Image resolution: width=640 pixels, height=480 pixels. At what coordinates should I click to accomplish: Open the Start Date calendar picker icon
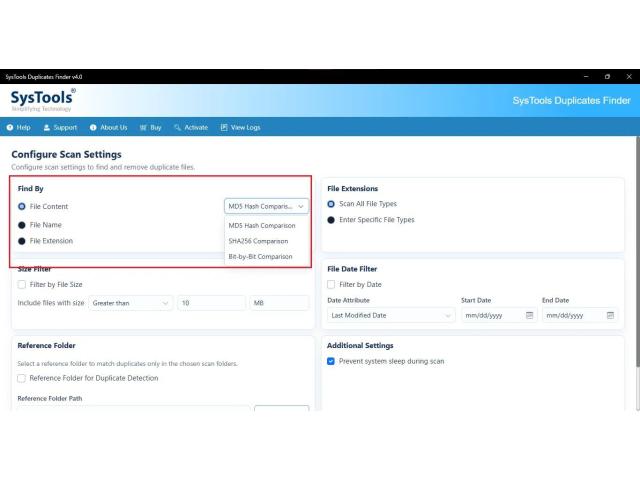[529, 315]
